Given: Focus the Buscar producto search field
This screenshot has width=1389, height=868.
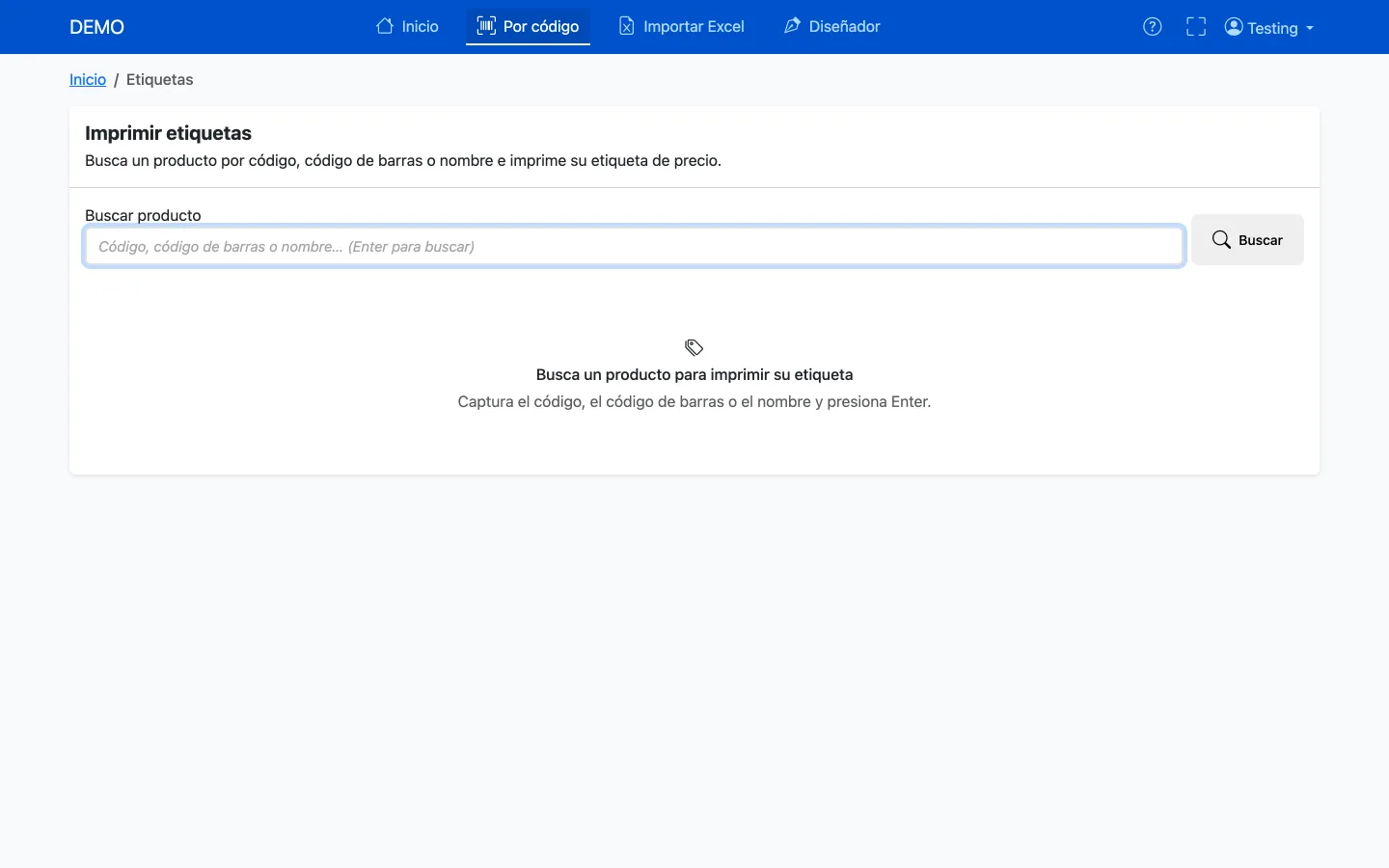Looking at the screenshot, I should 634,246.
